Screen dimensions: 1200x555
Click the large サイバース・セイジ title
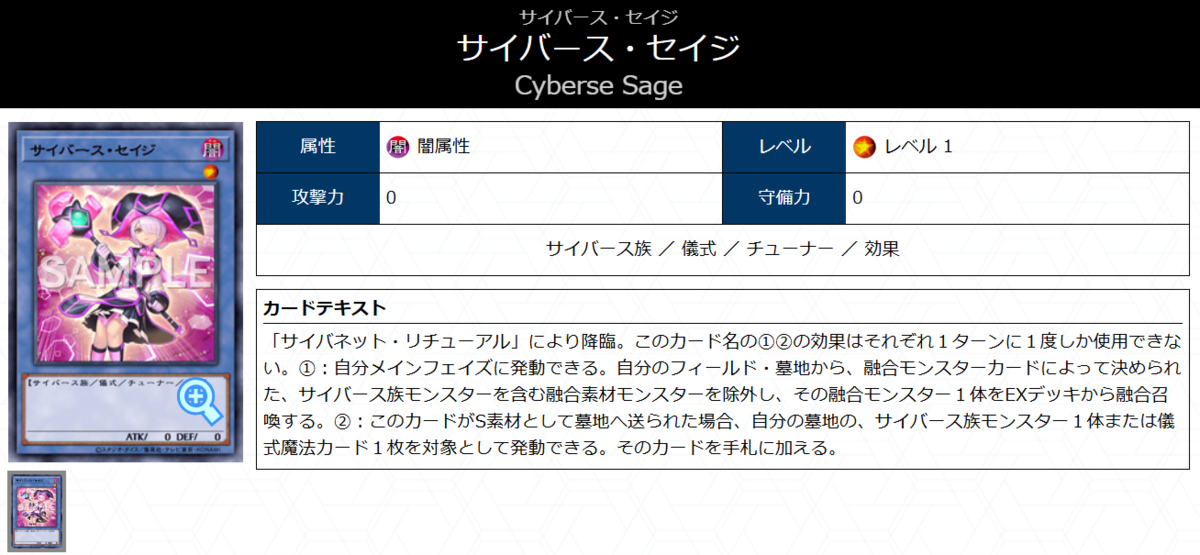(x=599, y=48)
